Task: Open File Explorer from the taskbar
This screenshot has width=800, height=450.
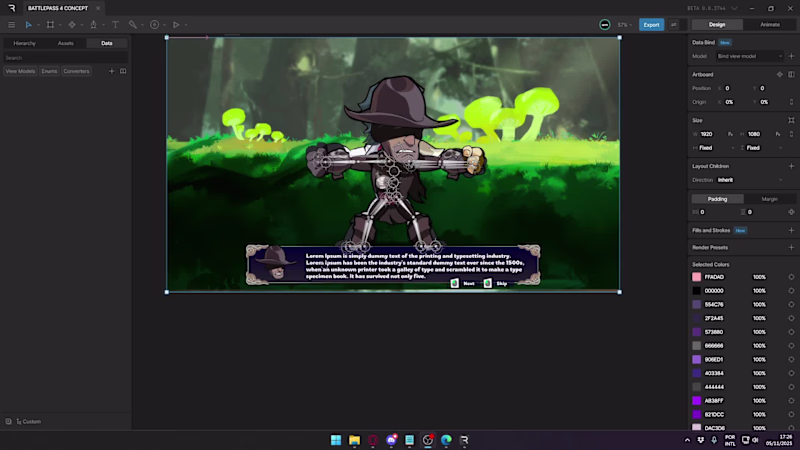Action: [x=354, y=440]
